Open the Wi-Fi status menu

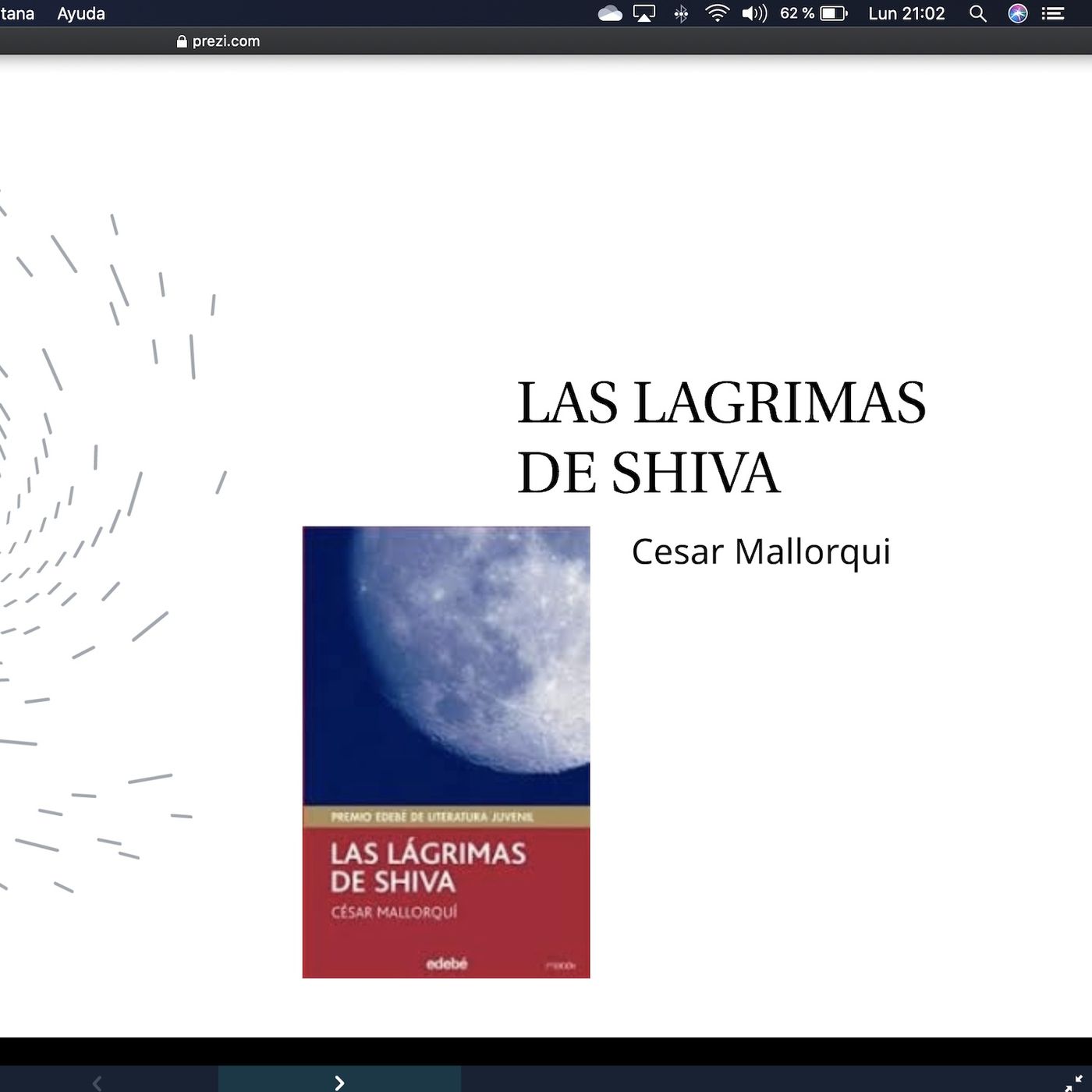point(715,13)
